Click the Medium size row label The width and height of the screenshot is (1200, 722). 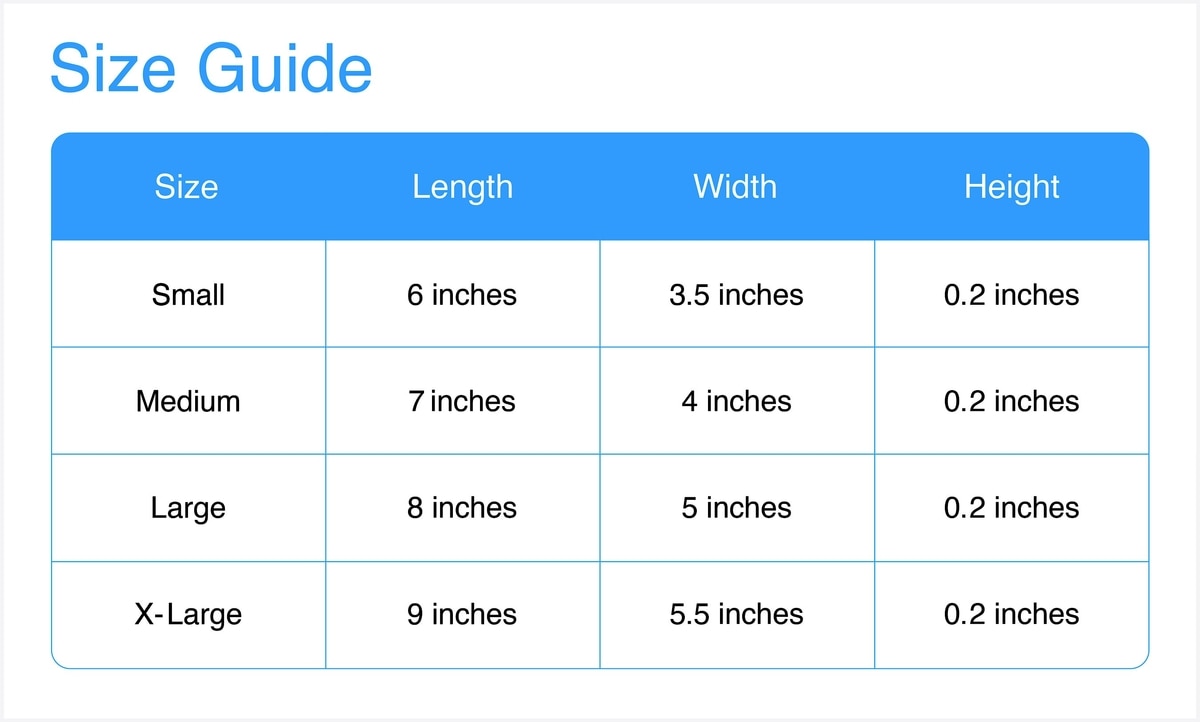tap(188, 401)
